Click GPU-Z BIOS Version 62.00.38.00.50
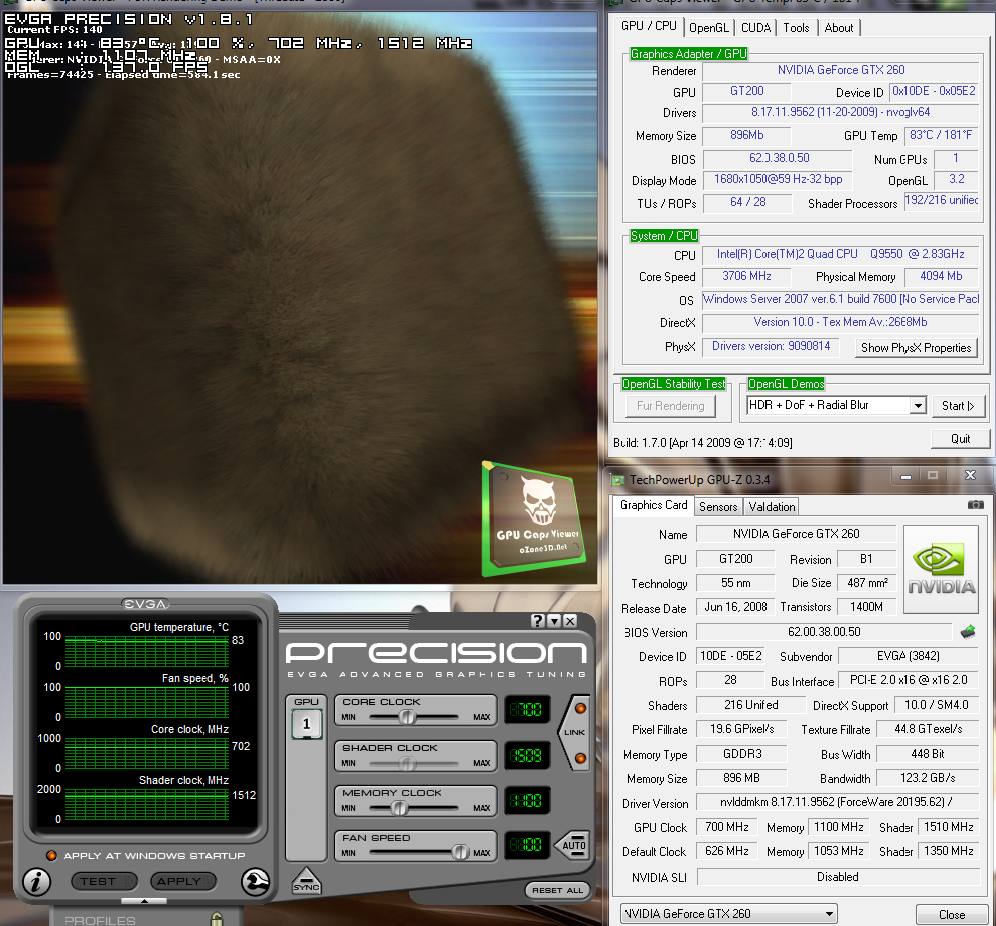The height and width of the screenshot is (926, 996). (x=824, y=632)
